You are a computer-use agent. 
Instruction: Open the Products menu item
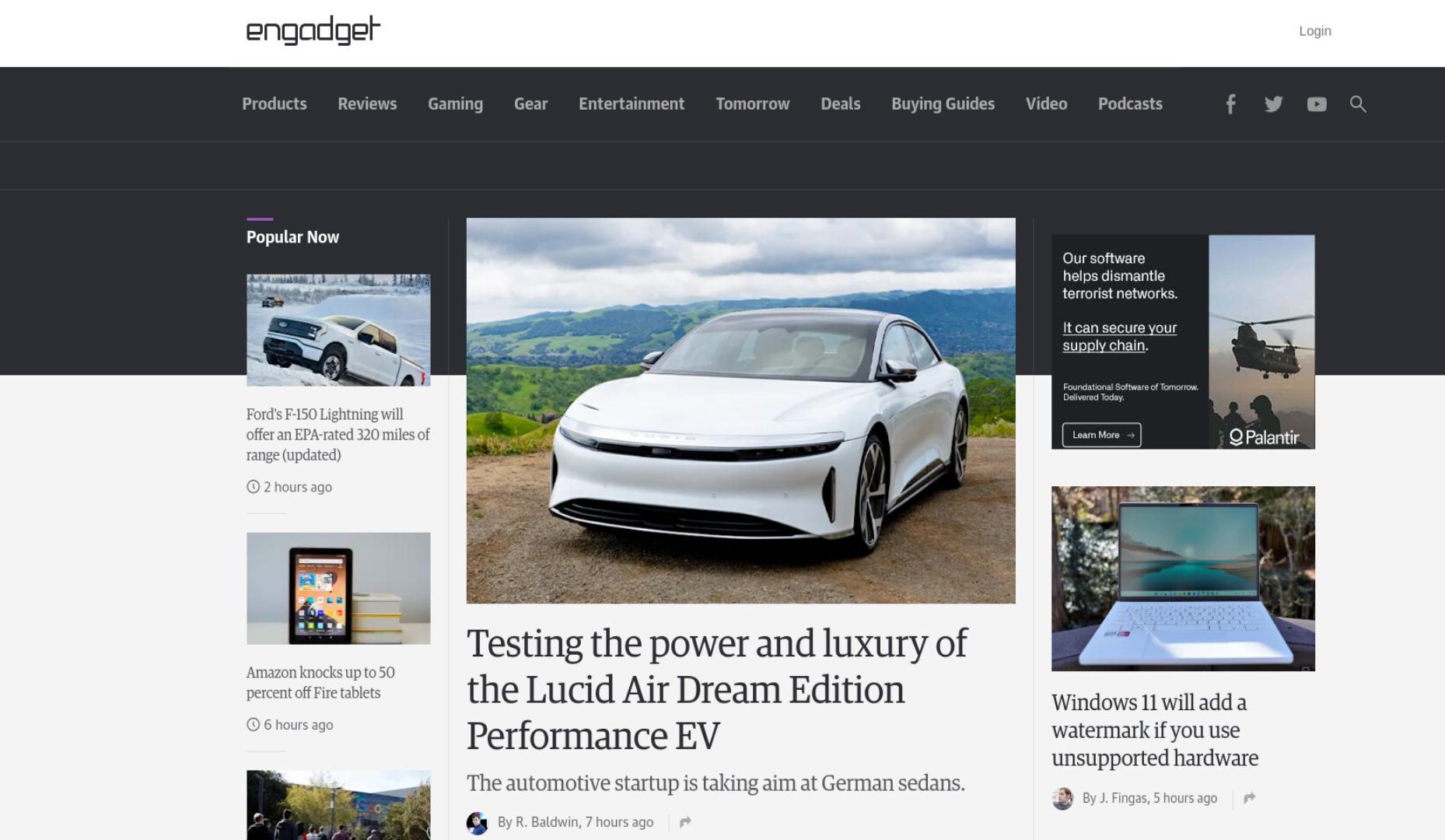[275, 104]
